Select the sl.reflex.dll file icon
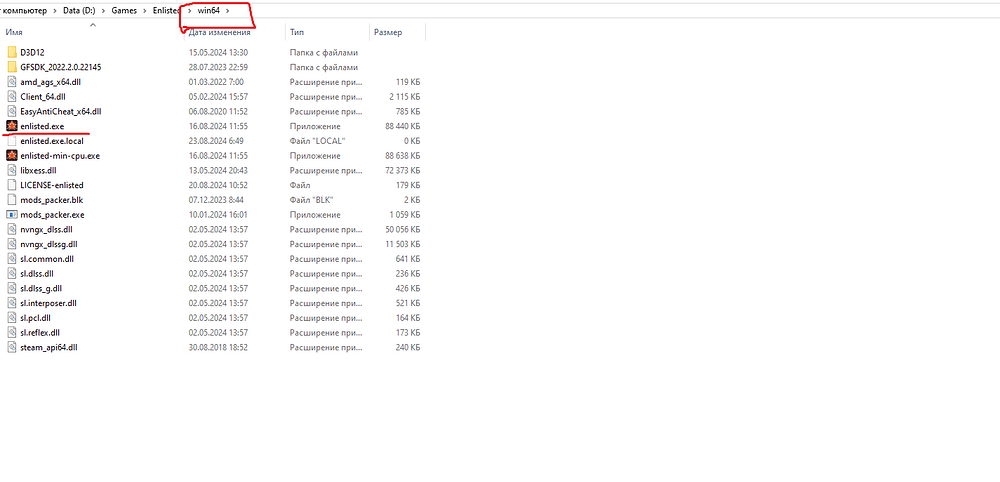The height and width of the screenshot is (482, 1000). (12, 332)
